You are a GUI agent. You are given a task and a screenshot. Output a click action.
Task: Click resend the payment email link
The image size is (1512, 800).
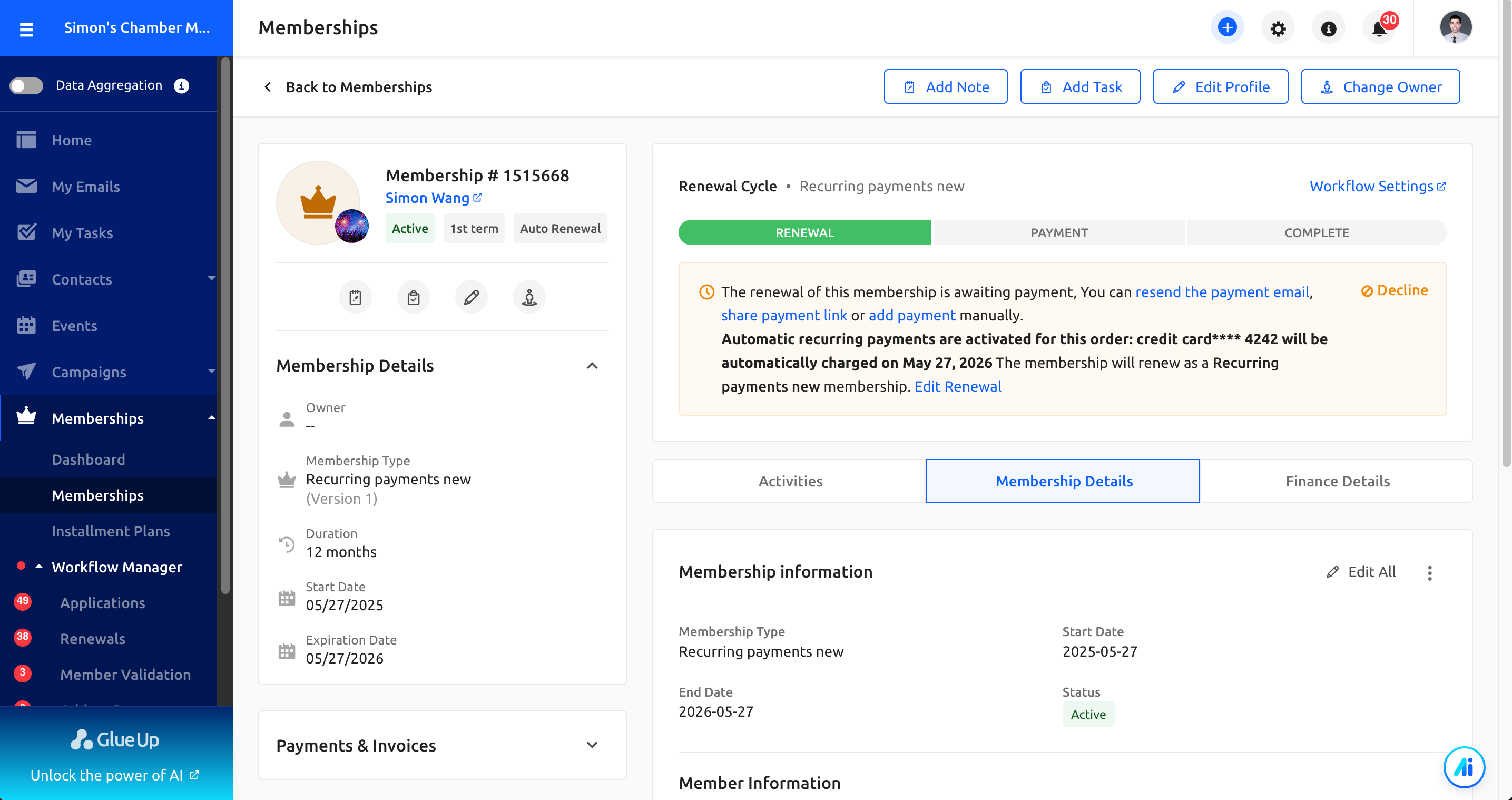(1222, 292)
